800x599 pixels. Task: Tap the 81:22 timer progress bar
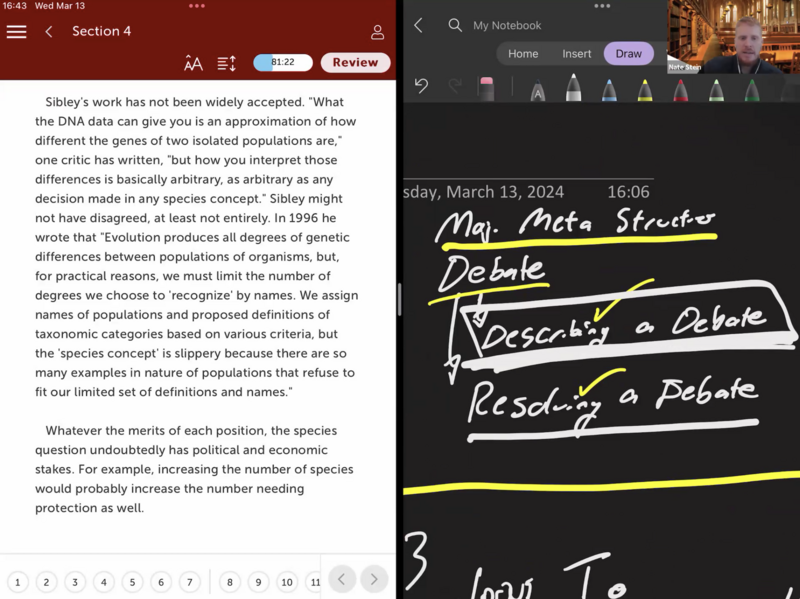[283, 62]
